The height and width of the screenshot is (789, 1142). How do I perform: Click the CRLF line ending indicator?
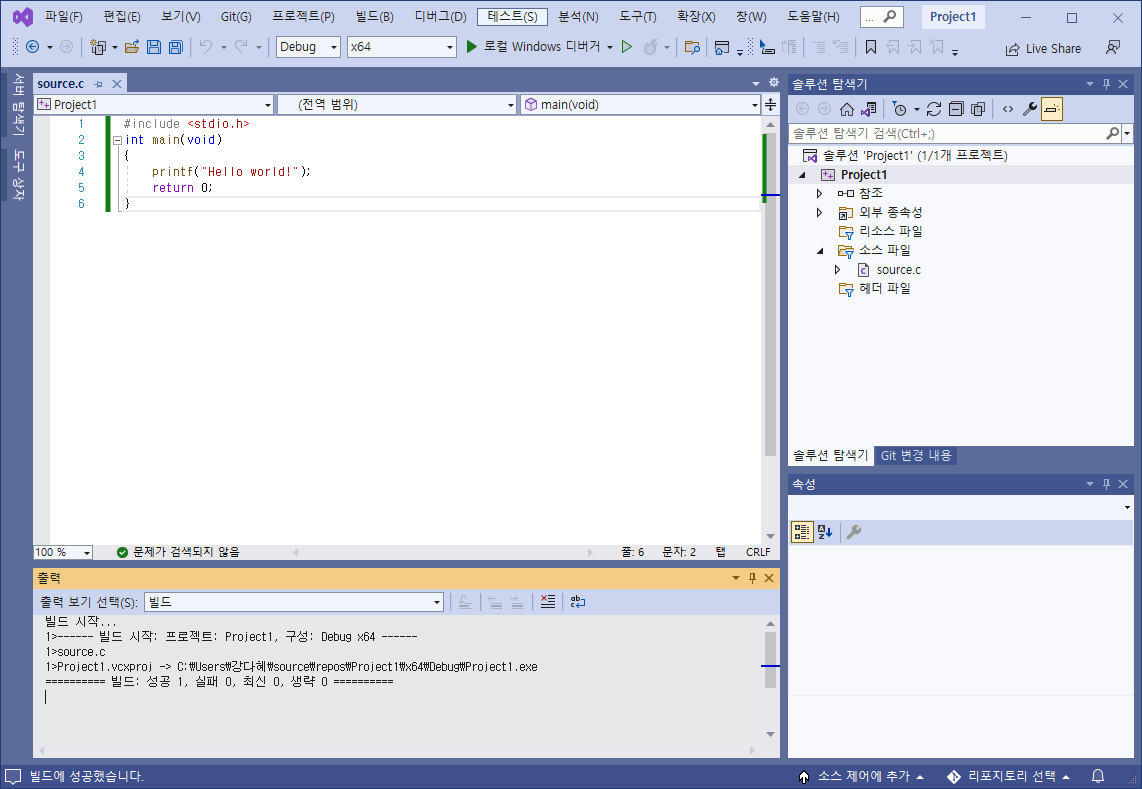coord(757,552)
